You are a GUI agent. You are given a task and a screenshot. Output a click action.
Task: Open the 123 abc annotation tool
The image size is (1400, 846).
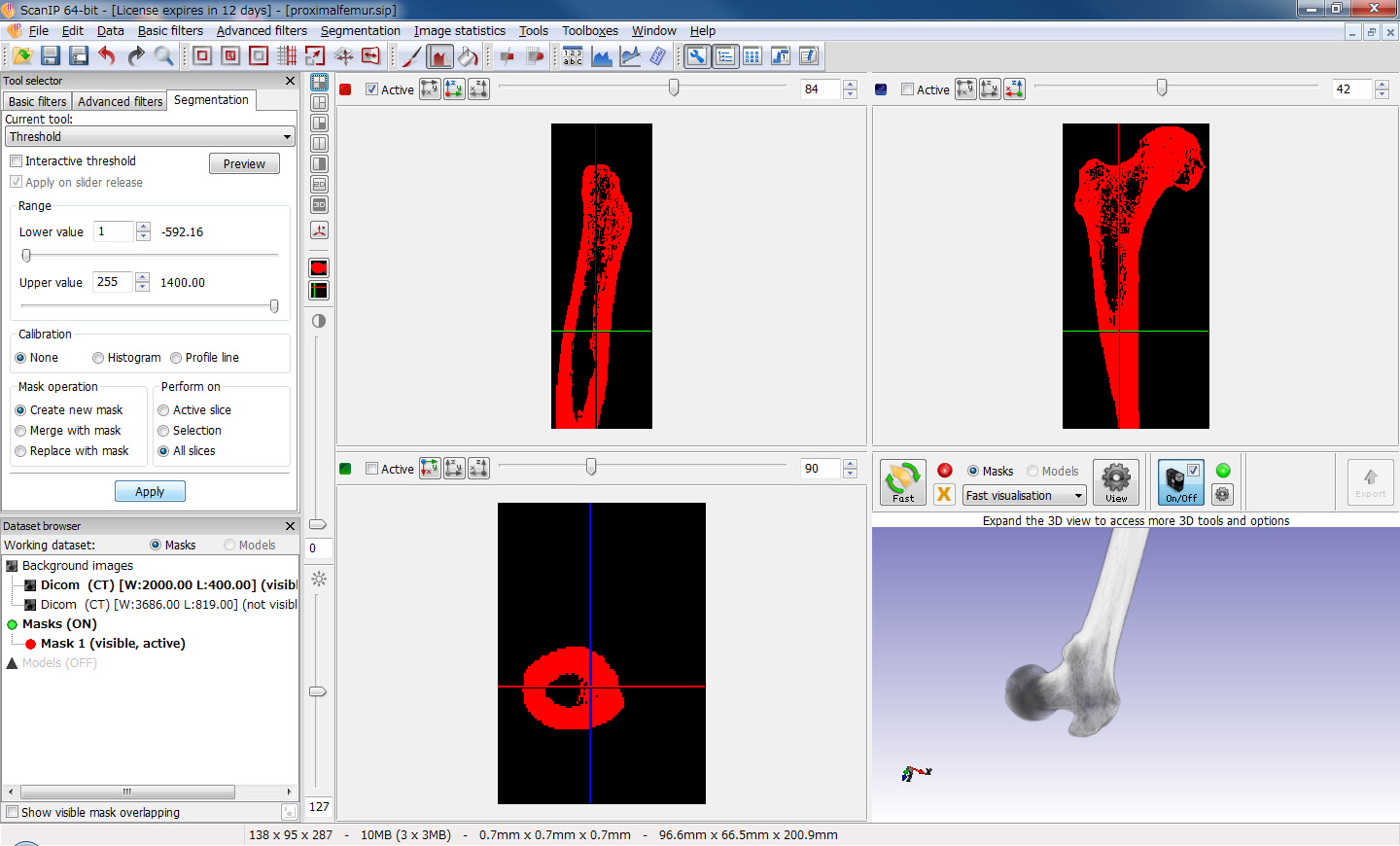pos(573,56)
